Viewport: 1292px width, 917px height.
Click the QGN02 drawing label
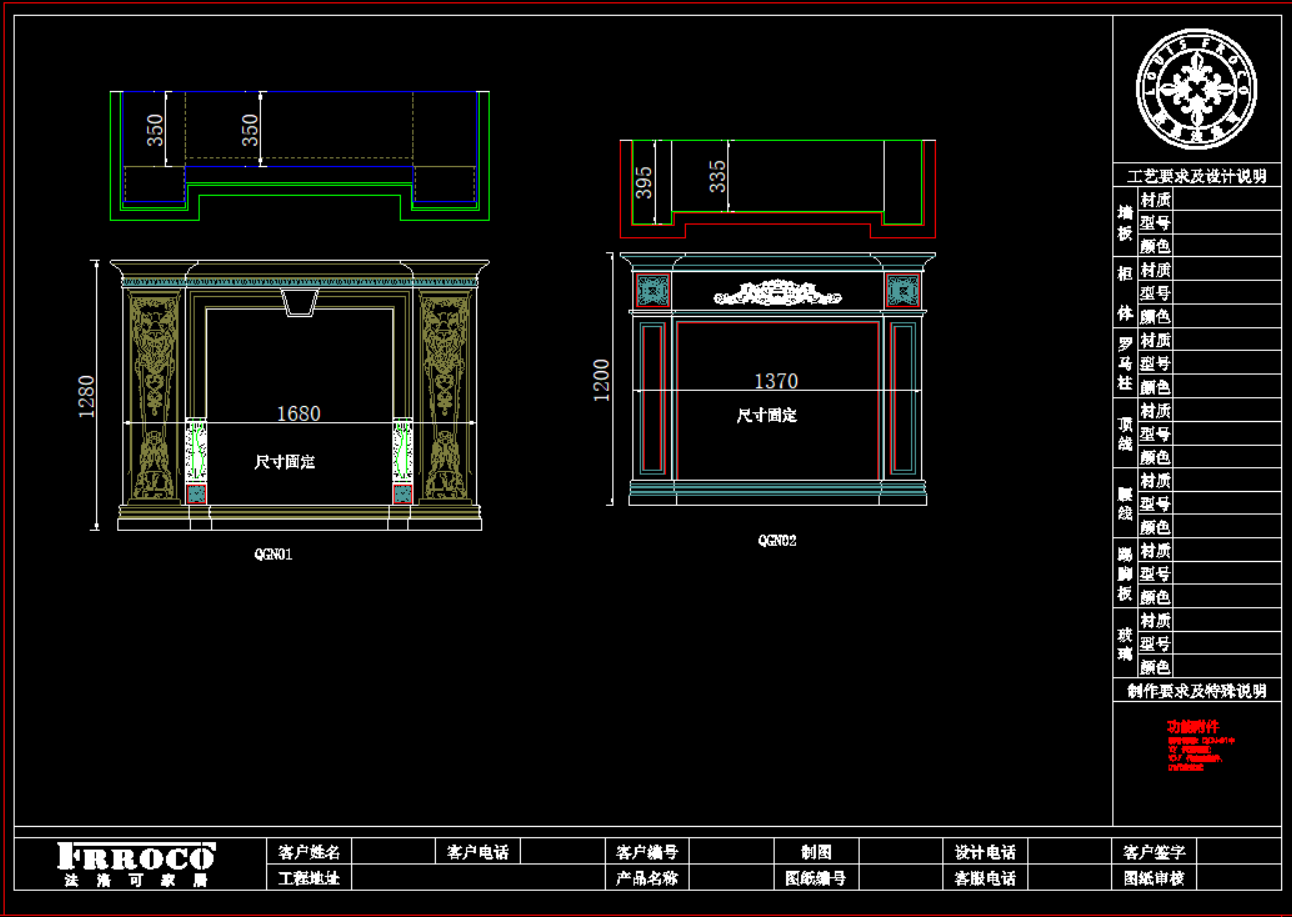coord(777,541)
